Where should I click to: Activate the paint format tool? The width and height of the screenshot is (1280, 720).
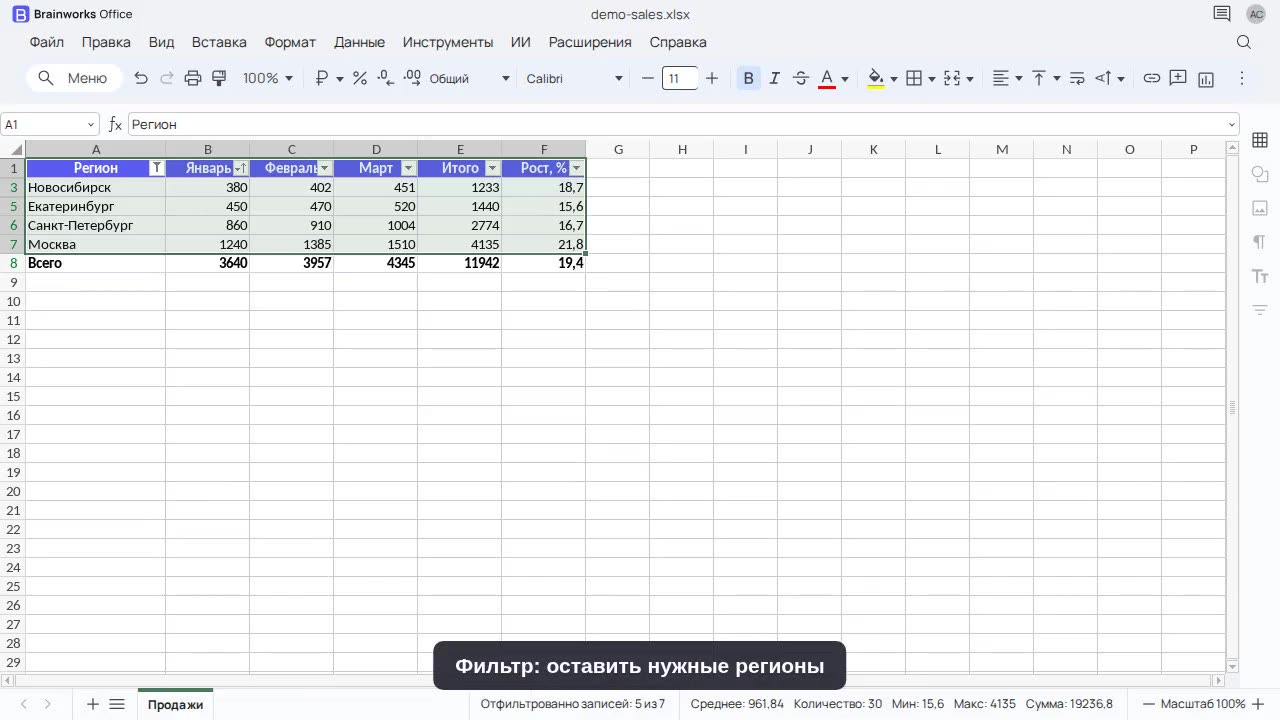pyautogui.click(x=219, y=78)
